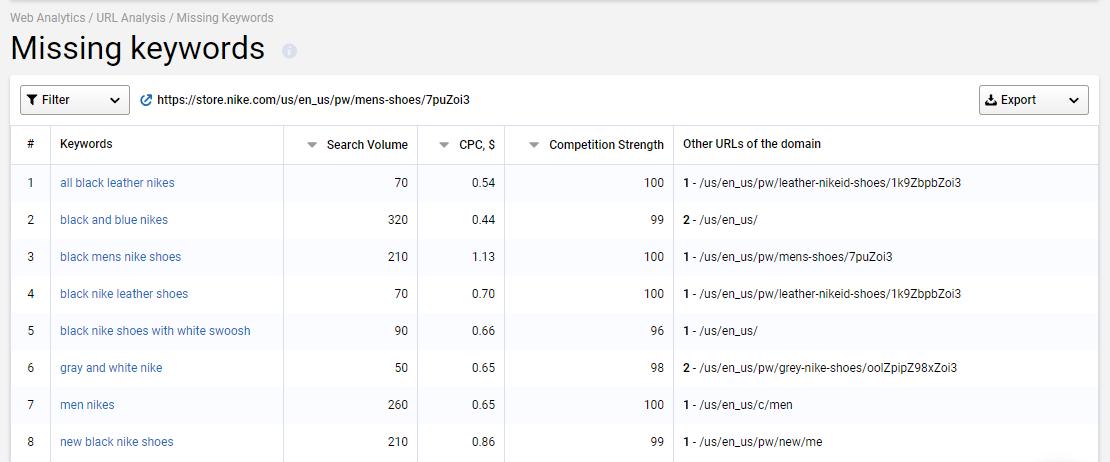Expand the Export dropdown chevron

[x=1074, y=100]
